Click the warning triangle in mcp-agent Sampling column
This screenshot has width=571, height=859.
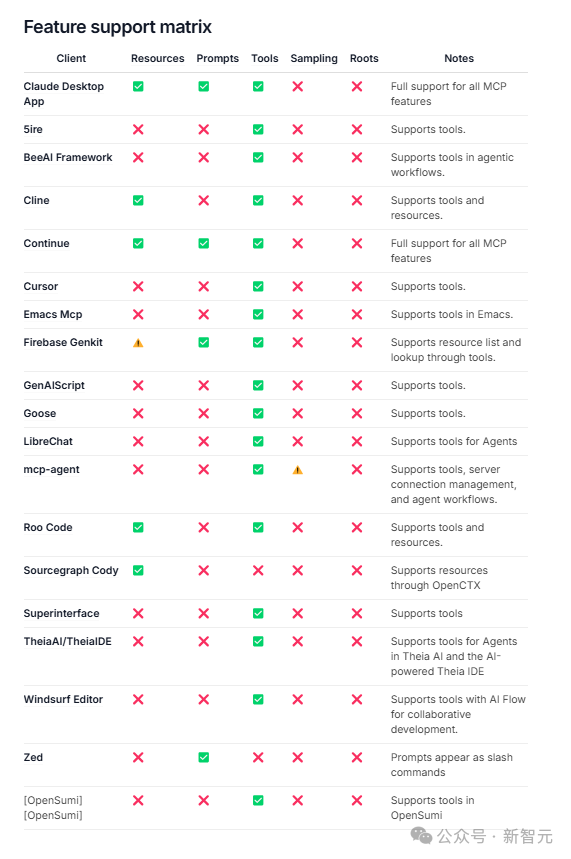pos(298,470)
